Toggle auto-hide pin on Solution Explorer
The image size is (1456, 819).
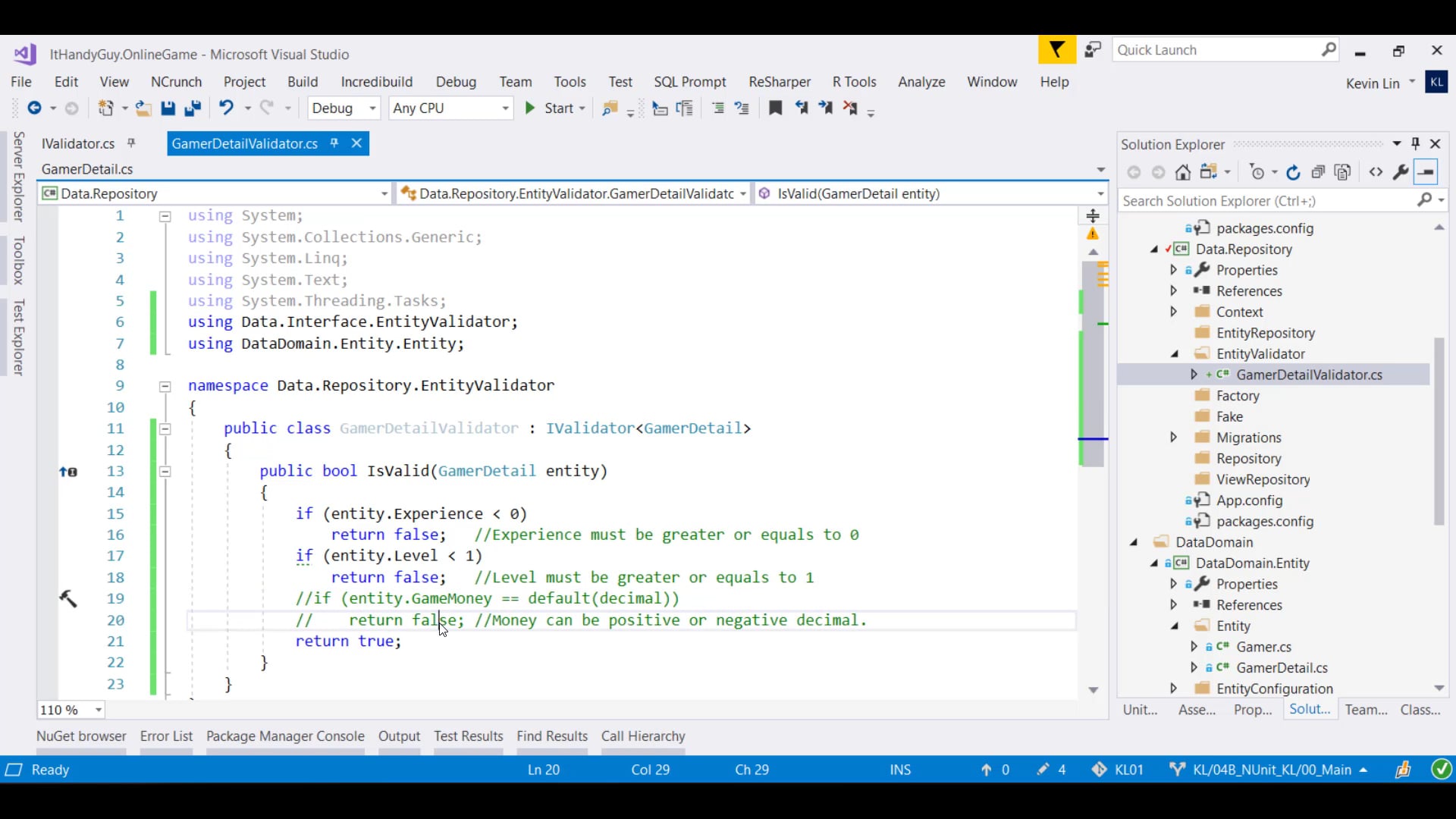click(1415, 143)
